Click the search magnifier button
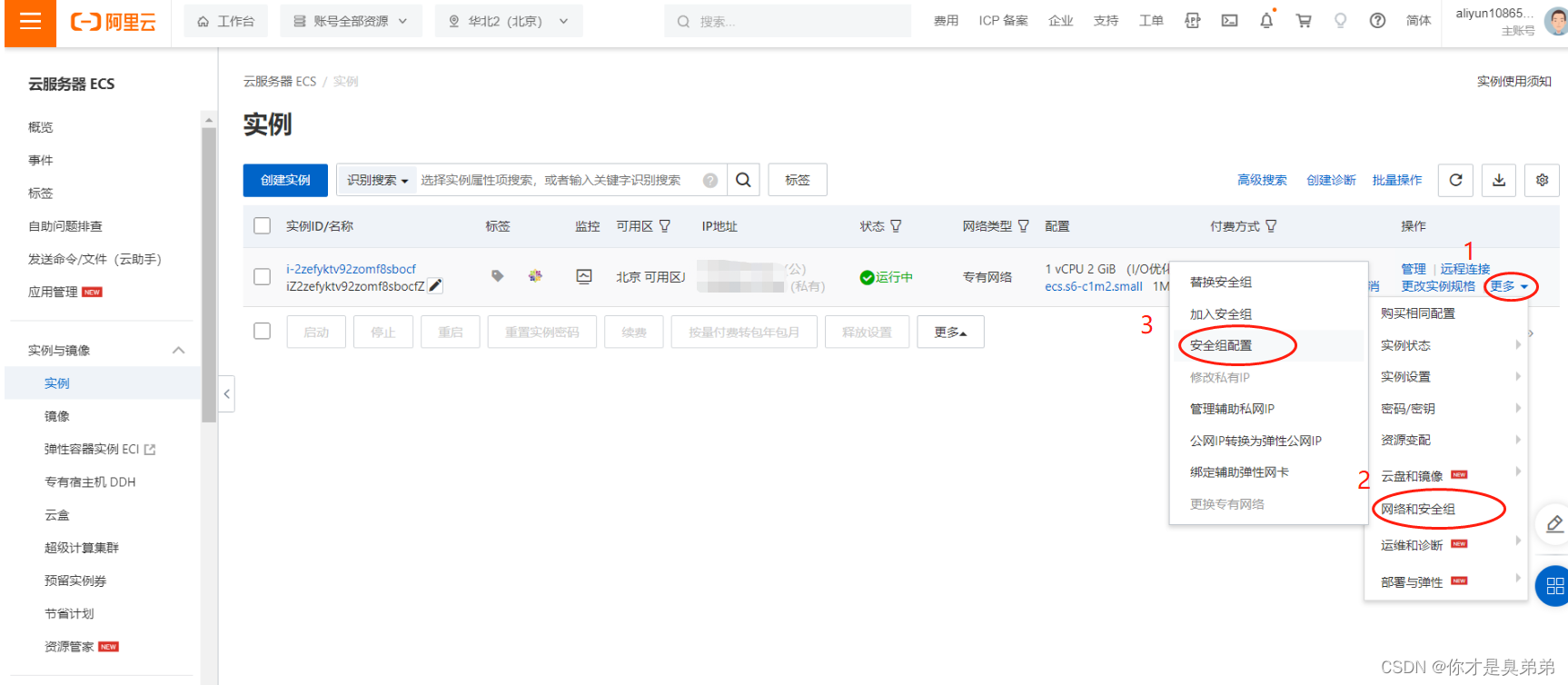The image size is (1568, 685). (743, 180)
